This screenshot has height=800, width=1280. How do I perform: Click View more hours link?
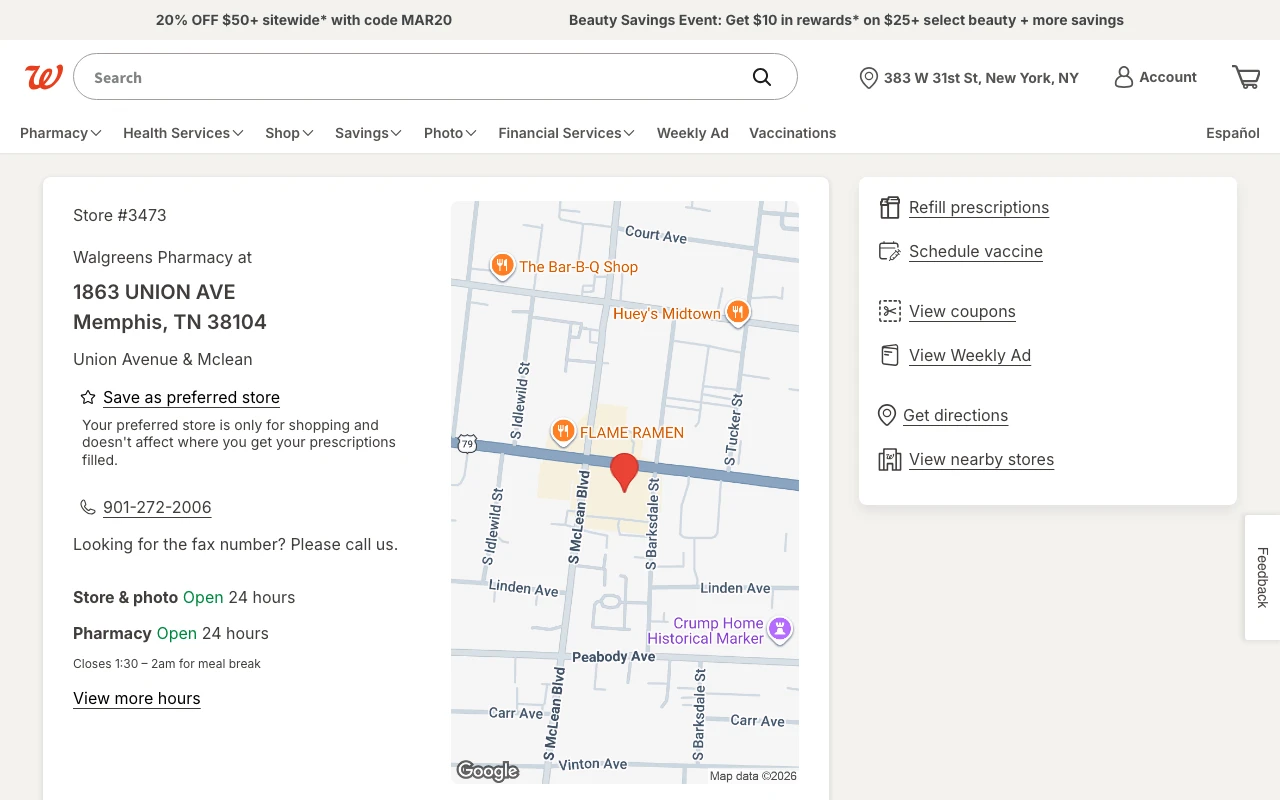click(x=137, y=698)
